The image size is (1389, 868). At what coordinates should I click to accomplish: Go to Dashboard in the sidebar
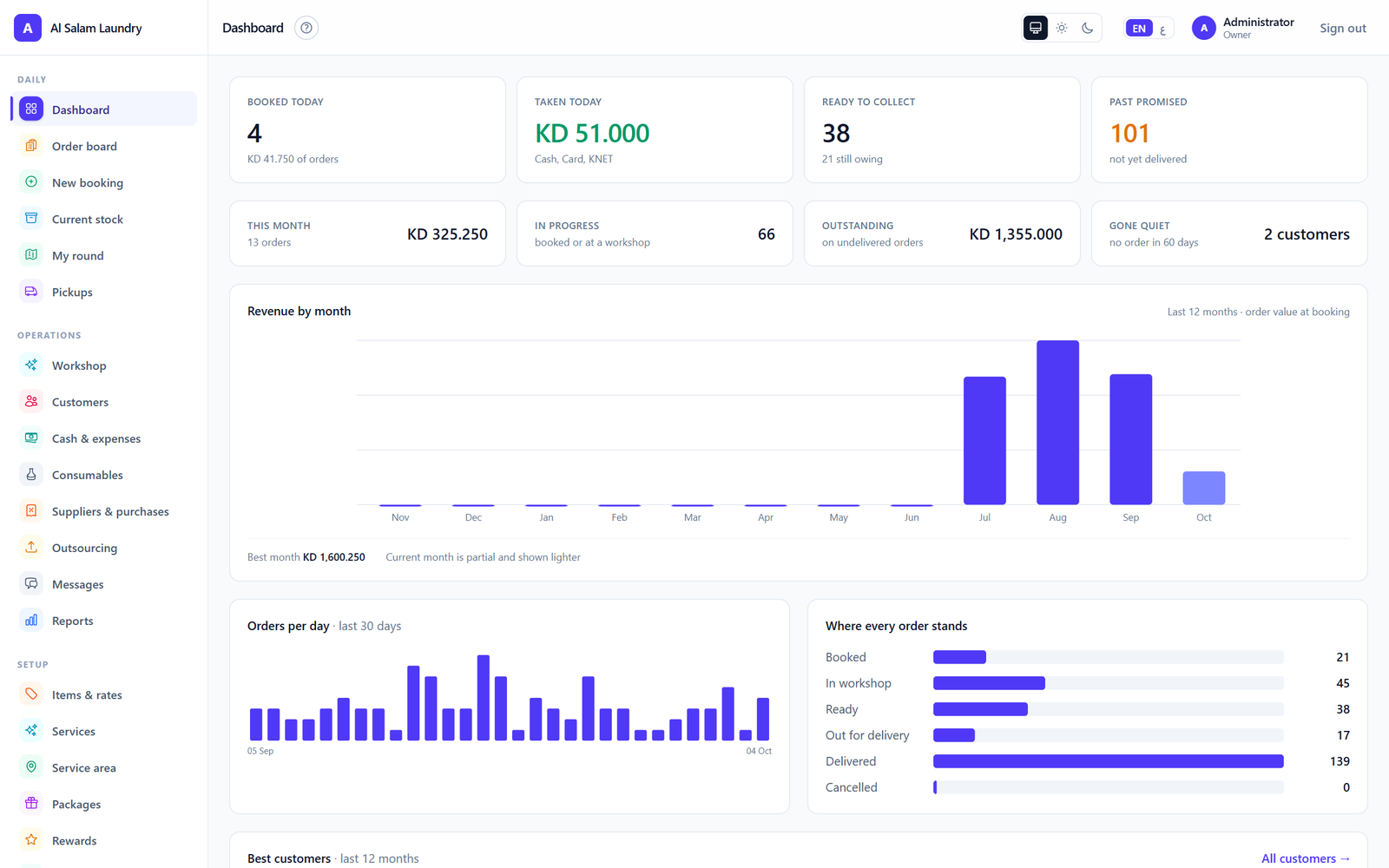(x=104, y=109)
